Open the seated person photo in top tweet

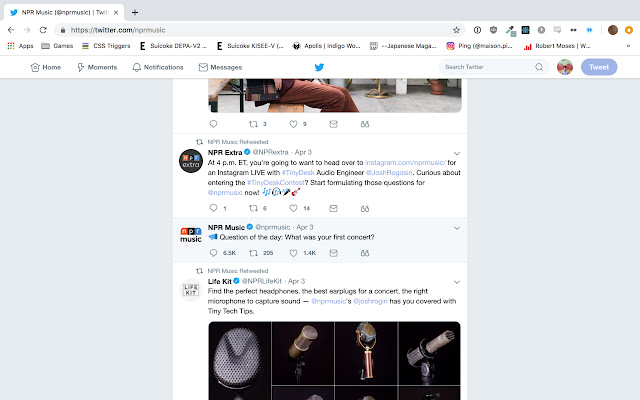(x=335, y=96)
